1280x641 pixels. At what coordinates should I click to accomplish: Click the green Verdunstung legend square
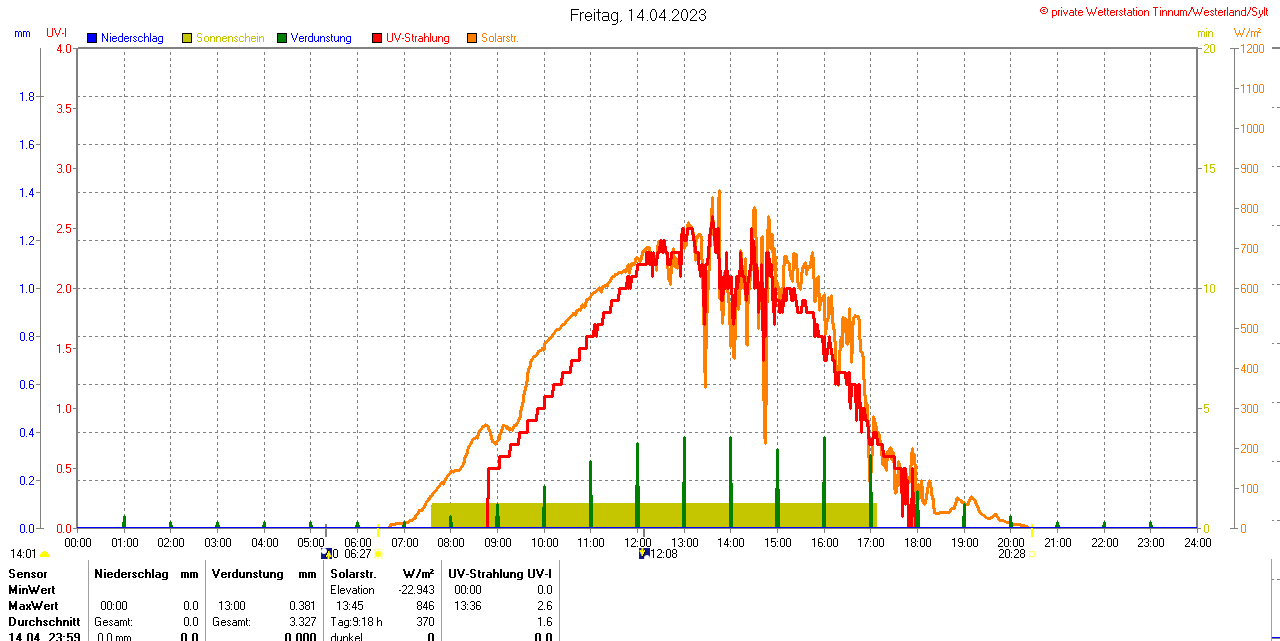tap(282, 38)
